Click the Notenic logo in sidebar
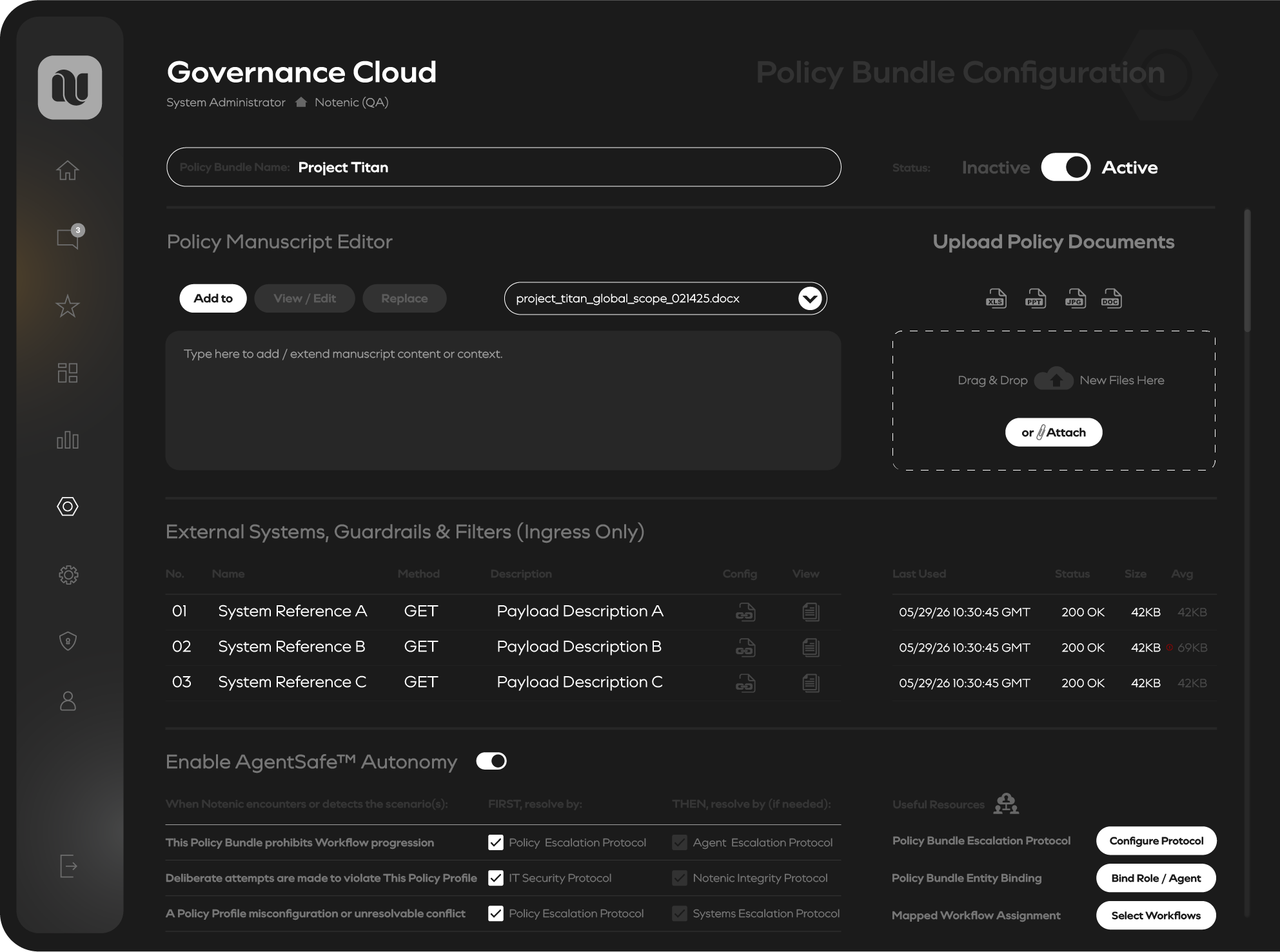The image size is (1280, 952). (70, 87)
